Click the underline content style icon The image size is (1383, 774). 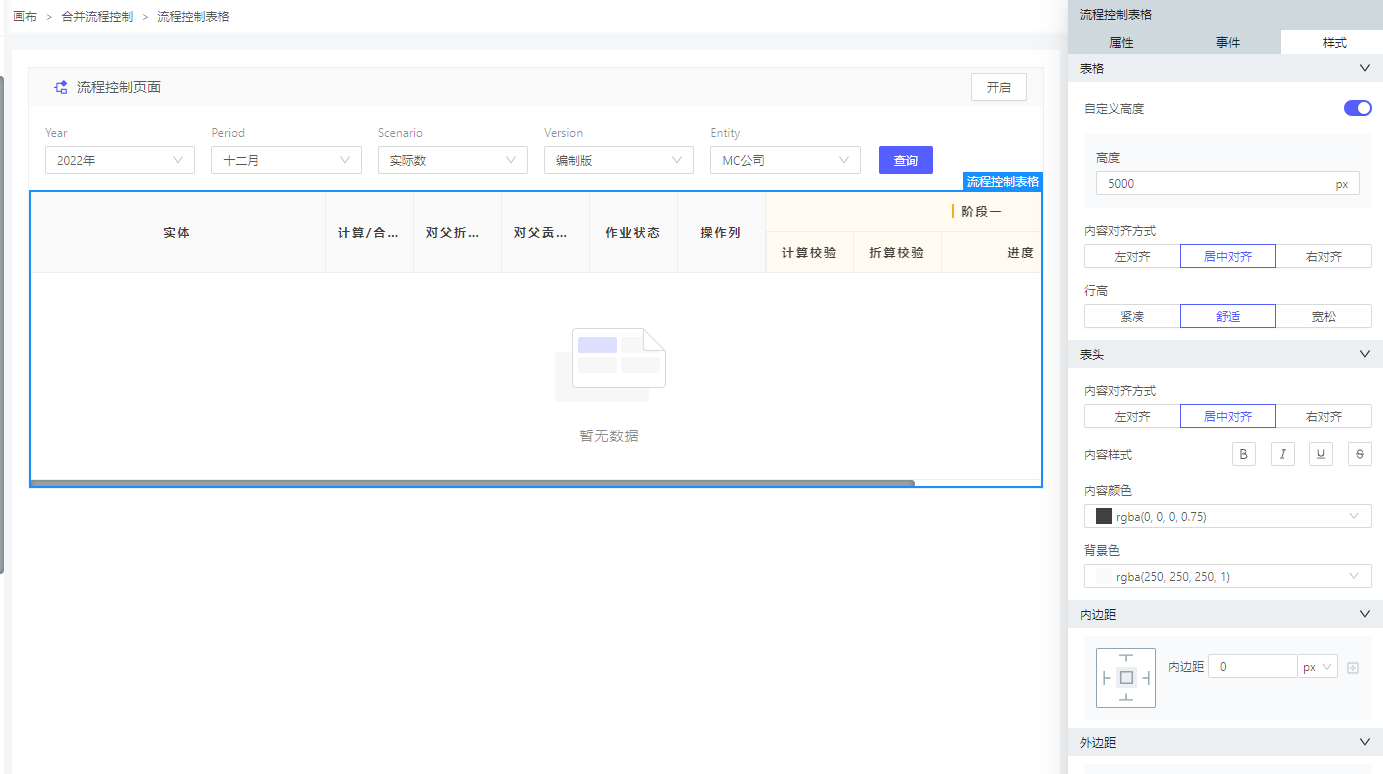pyautogui.click(x=1321, y=454)
